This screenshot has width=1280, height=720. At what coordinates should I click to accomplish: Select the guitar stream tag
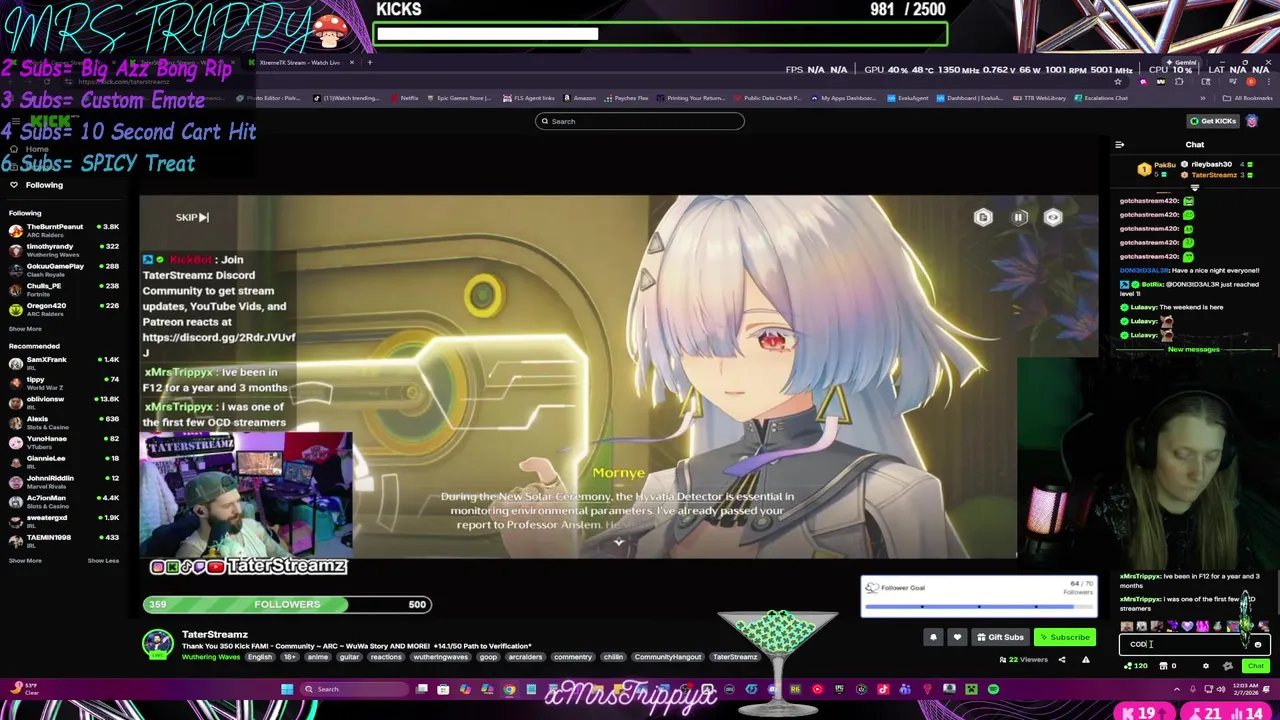click(x=349, y=657)
